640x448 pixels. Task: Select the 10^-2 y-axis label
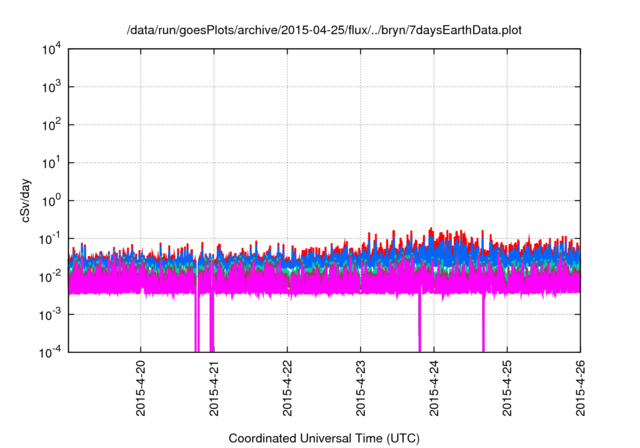[x=50, y=277]
